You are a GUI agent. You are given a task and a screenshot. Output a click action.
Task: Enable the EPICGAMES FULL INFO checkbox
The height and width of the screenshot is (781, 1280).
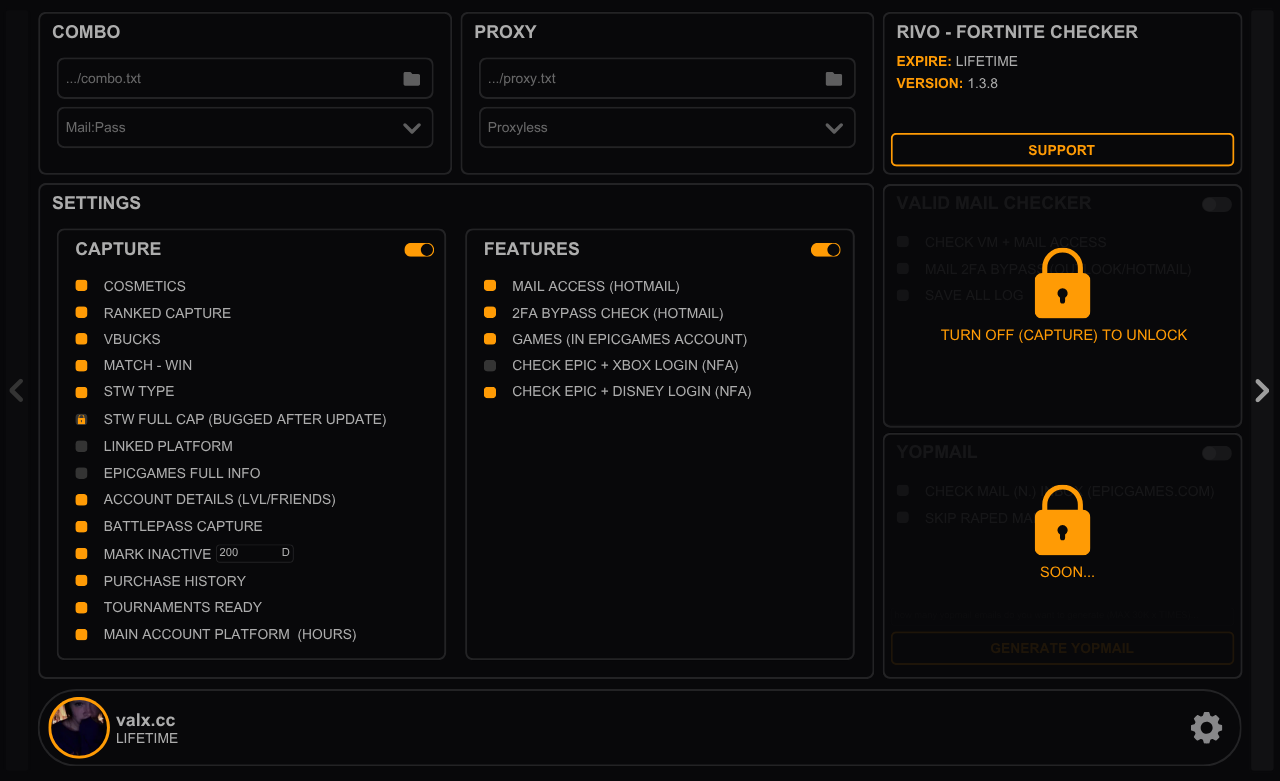82,473
